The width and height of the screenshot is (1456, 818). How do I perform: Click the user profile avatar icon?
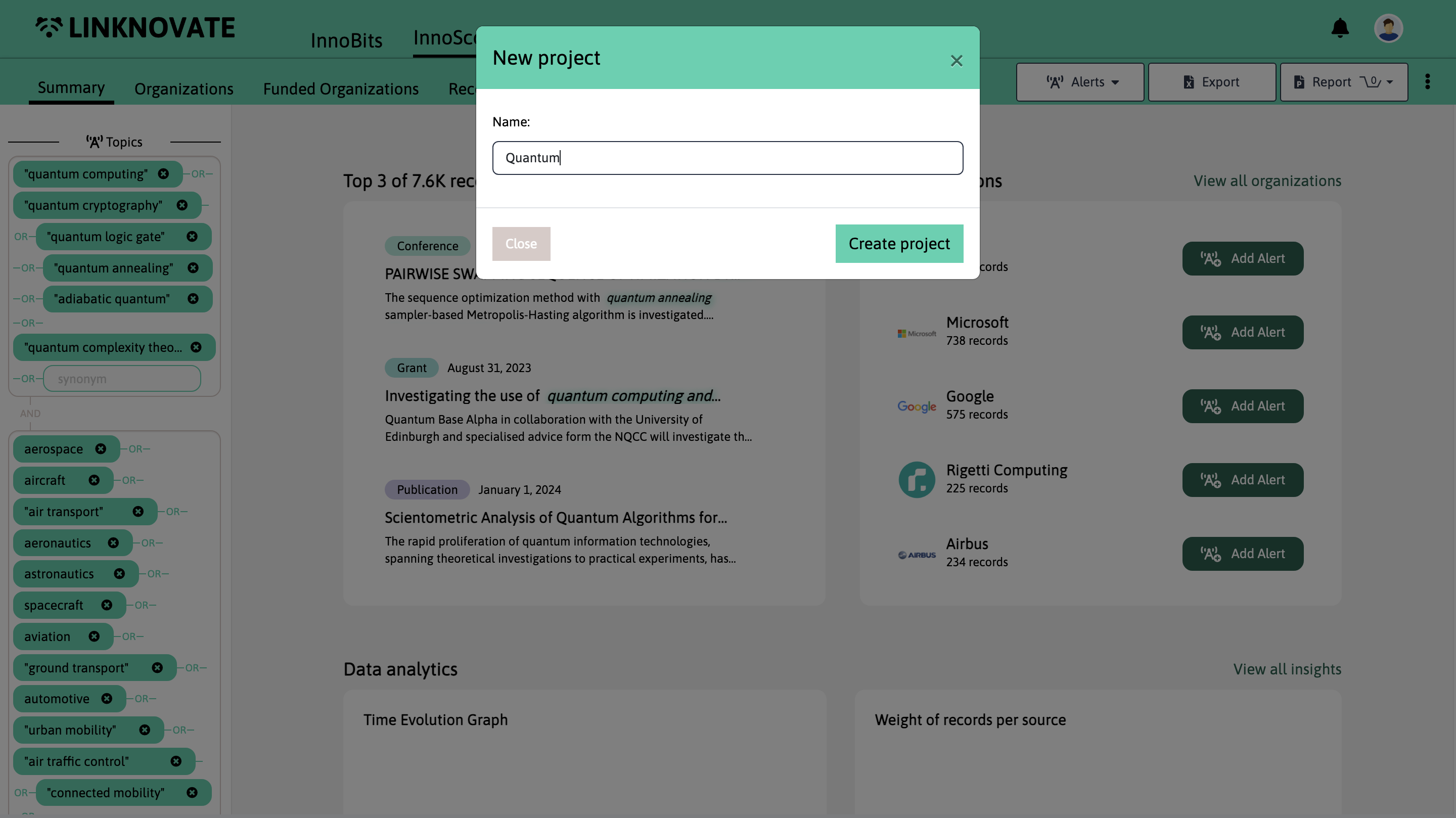(1389, 28)
